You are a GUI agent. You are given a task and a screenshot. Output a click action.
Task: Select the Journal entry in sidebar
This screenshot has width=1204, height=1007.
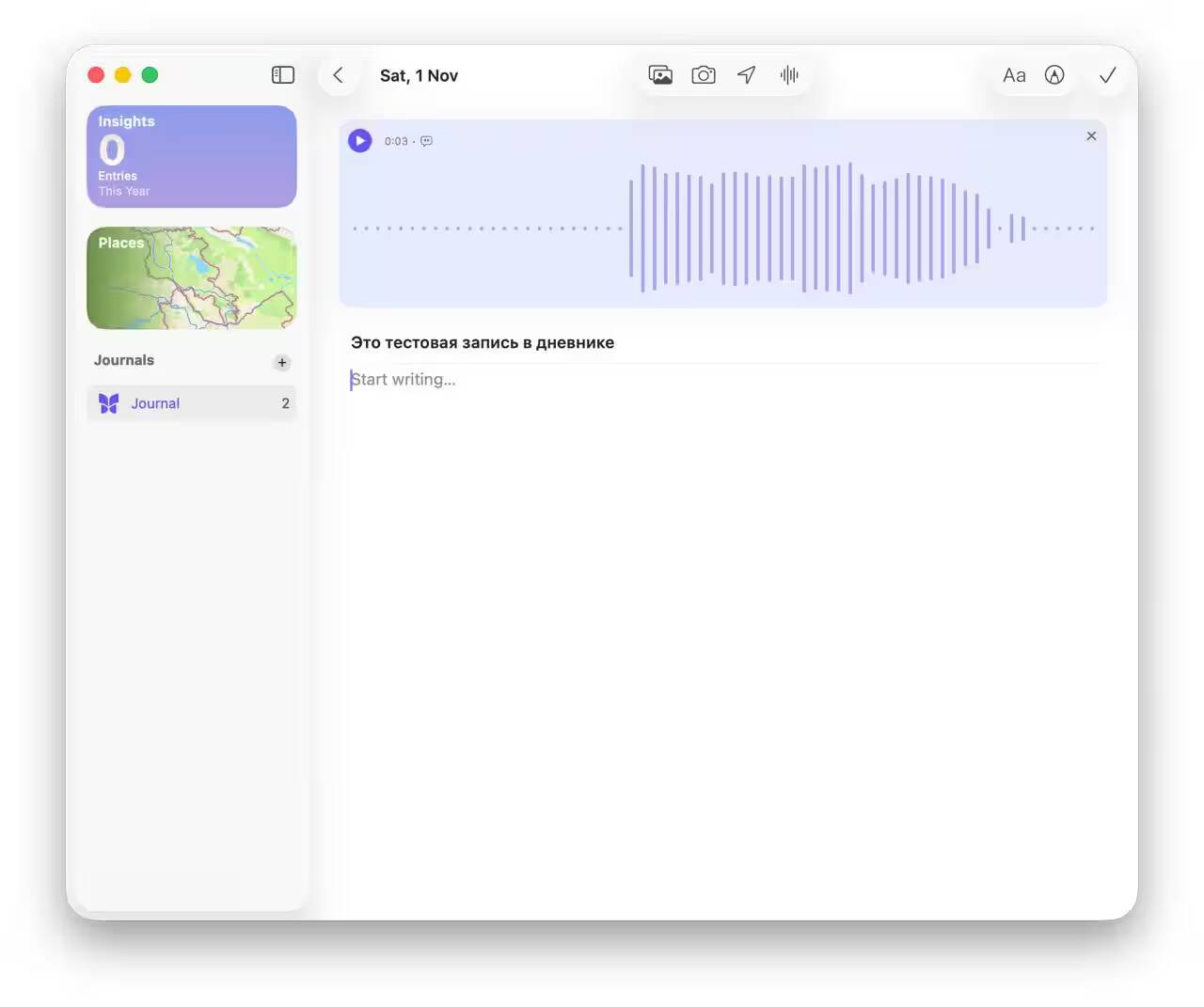(192, 403)
